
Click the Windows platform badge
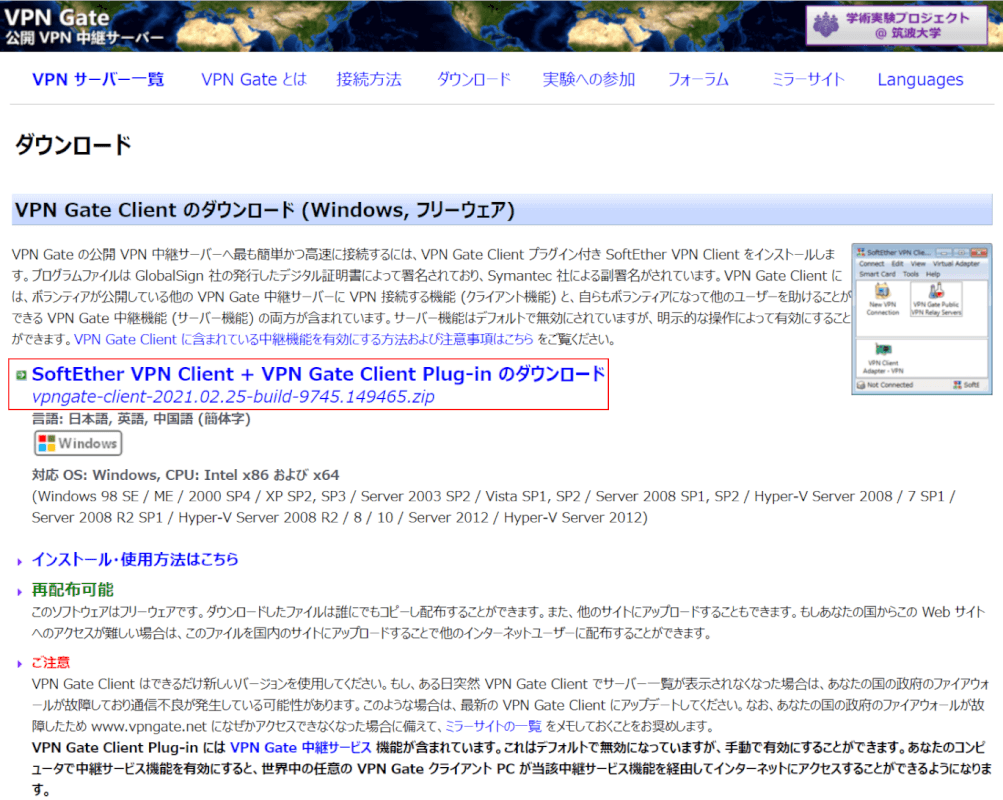(78, 443)
